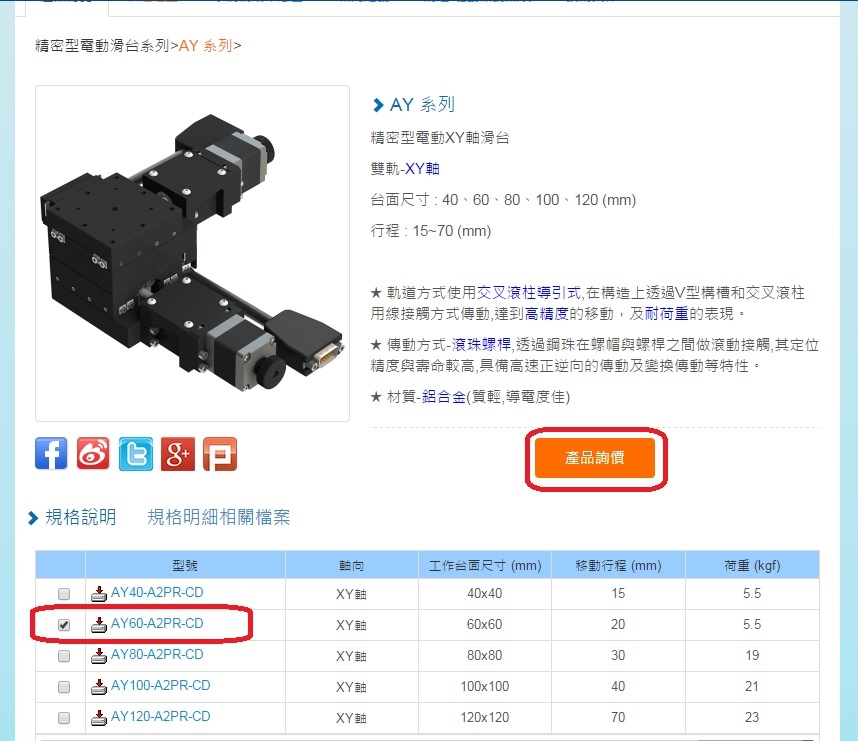This screenshot has width=858, height=741.
Task: Open the AY40-A2PR-CD model link
Action: pos(157,593)
